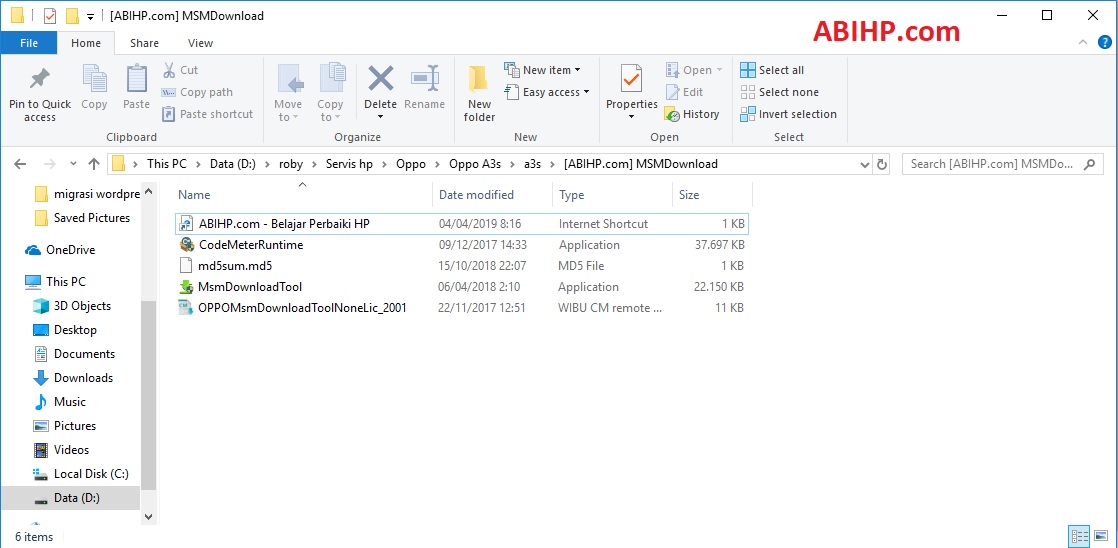Image resolution: width=1118 pixels, height=548 pixels.
Task: Click the Copy to icon
Action: click(331, 78)
